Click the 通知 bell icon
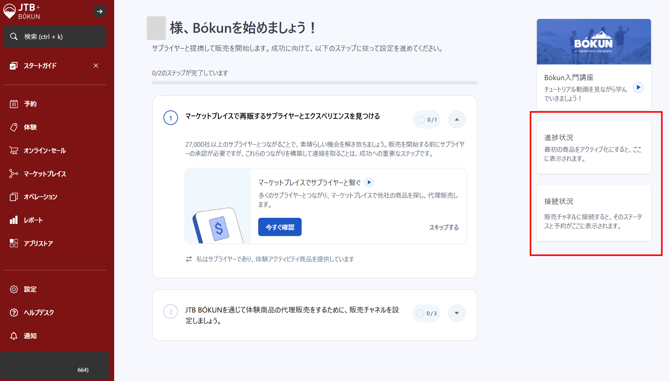Screen dimensions: 670x381 pyautogui.click(x=14, y=336)
